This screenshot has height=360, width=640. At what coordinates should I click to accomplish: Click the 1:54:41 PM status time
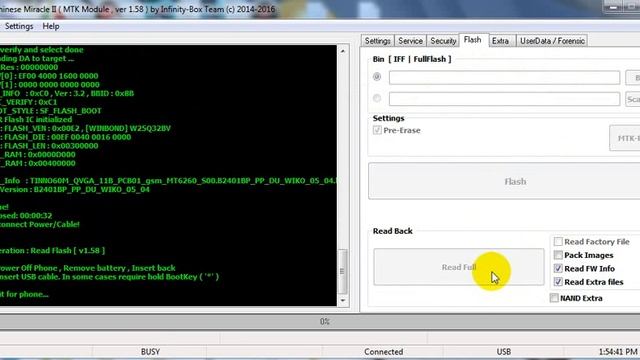[x=618, y=351]
